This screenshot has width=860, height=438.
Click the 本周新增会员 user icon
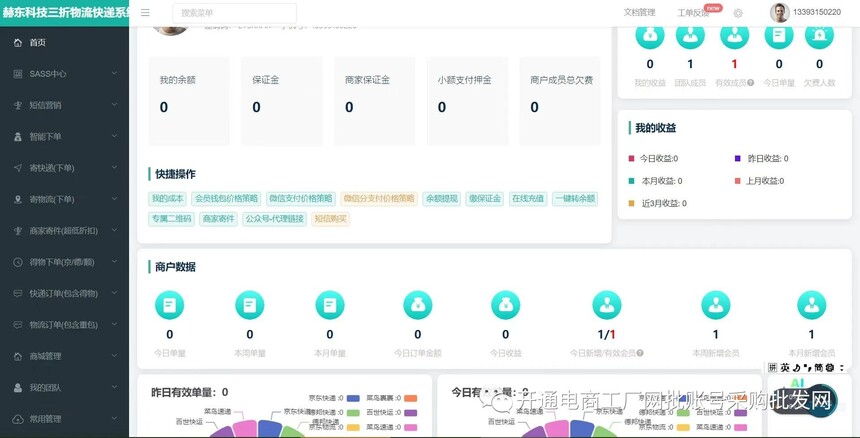coord(716,305)
